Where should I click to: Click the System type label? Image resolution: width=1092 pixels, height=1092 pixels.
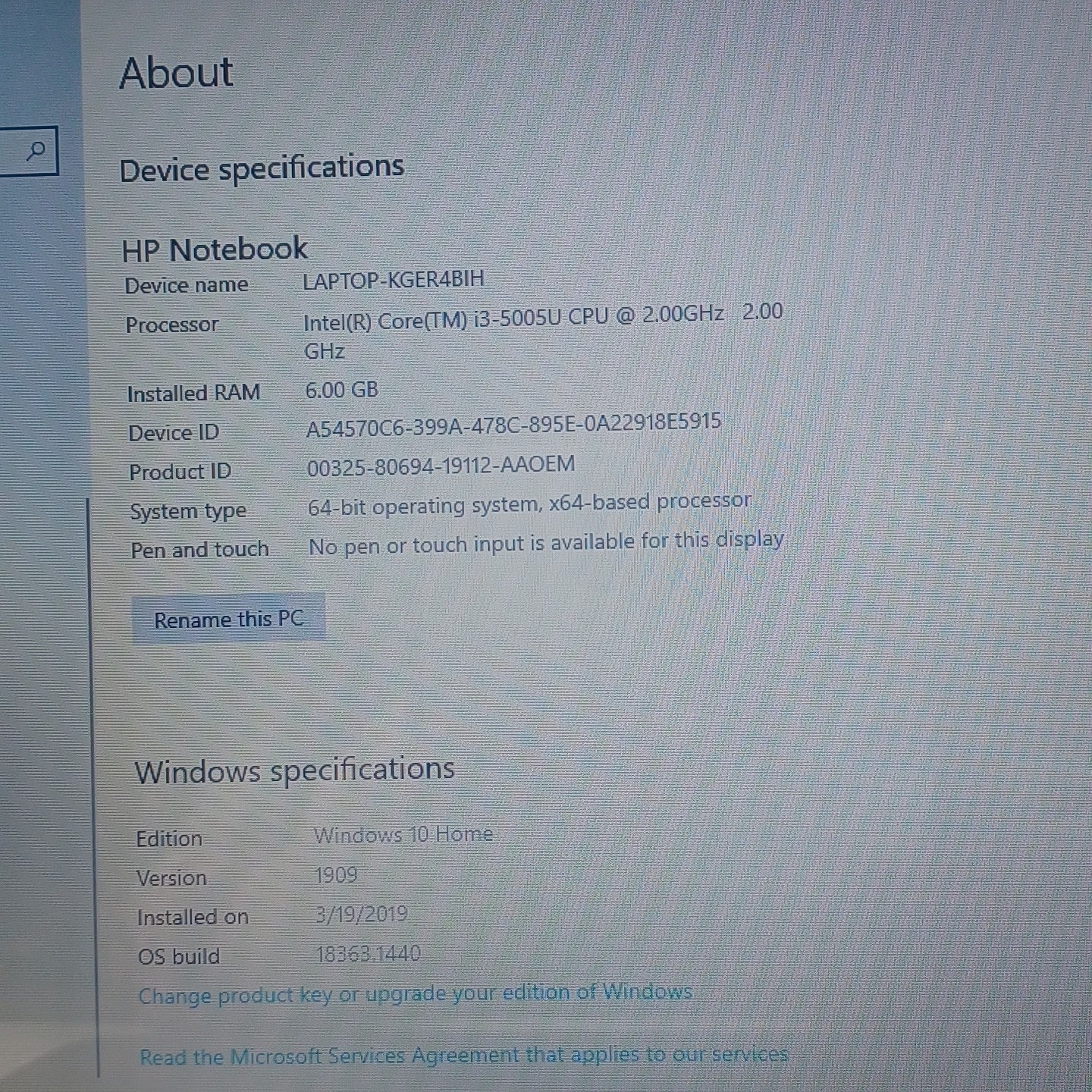point(188,511)
